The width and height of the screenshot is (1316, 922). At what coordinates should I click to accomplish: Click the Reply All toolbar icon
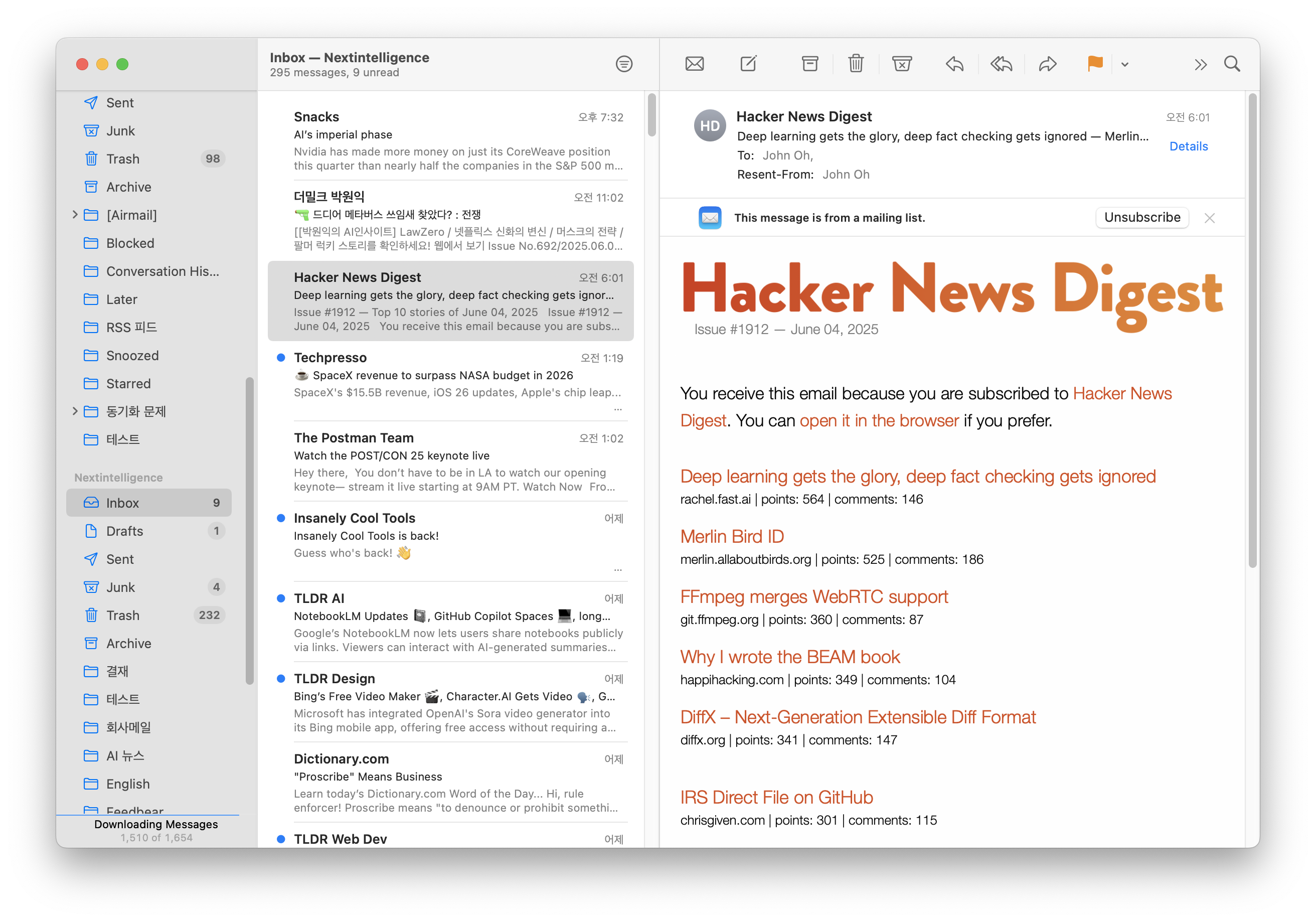click(x=1001, y=64)
